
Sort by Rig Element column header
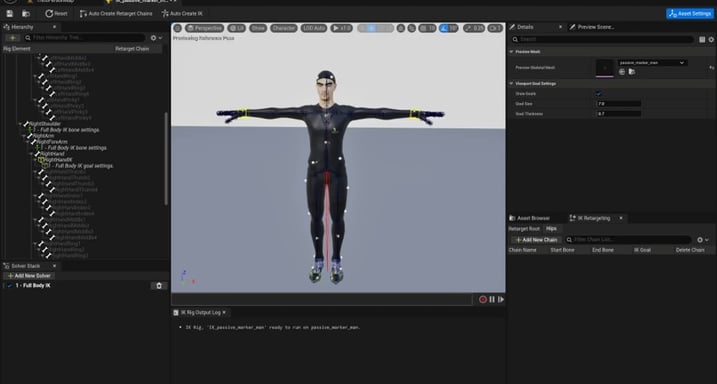(x=17, y=49)
